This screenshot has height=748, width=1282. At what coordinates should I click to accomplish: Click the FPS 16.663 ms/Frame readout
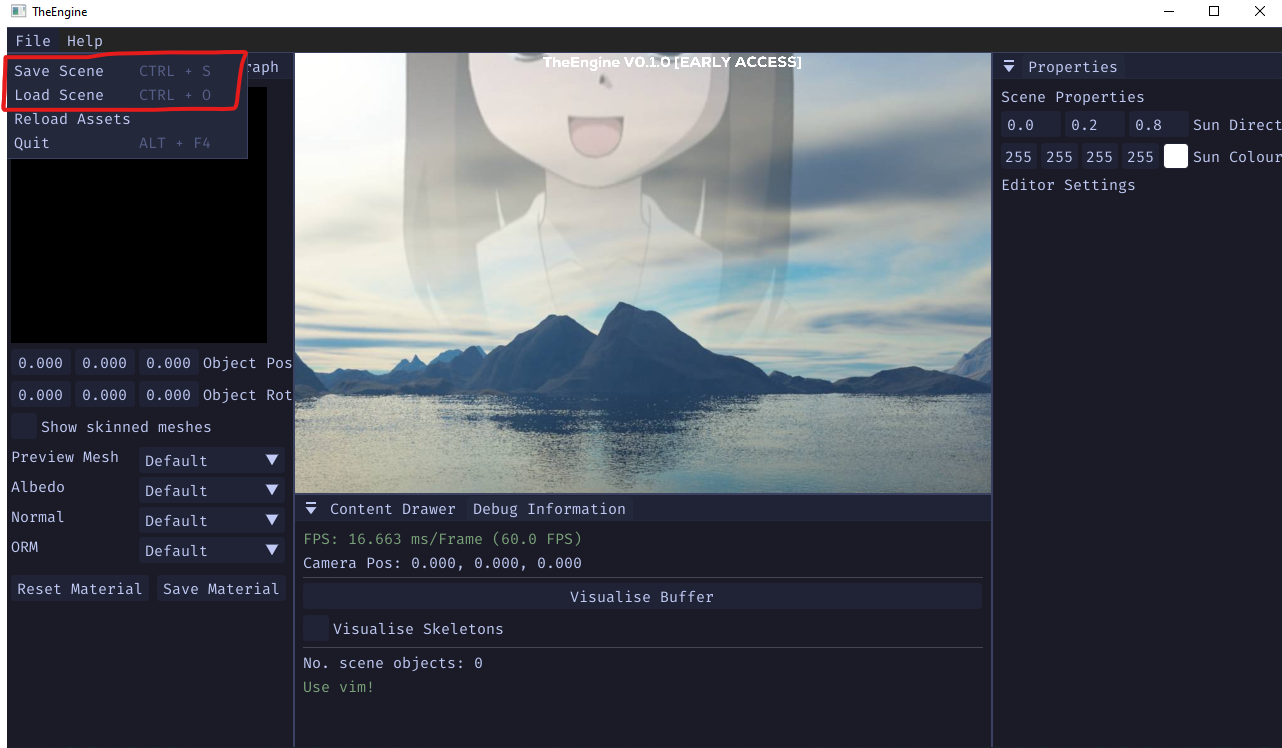443,539
